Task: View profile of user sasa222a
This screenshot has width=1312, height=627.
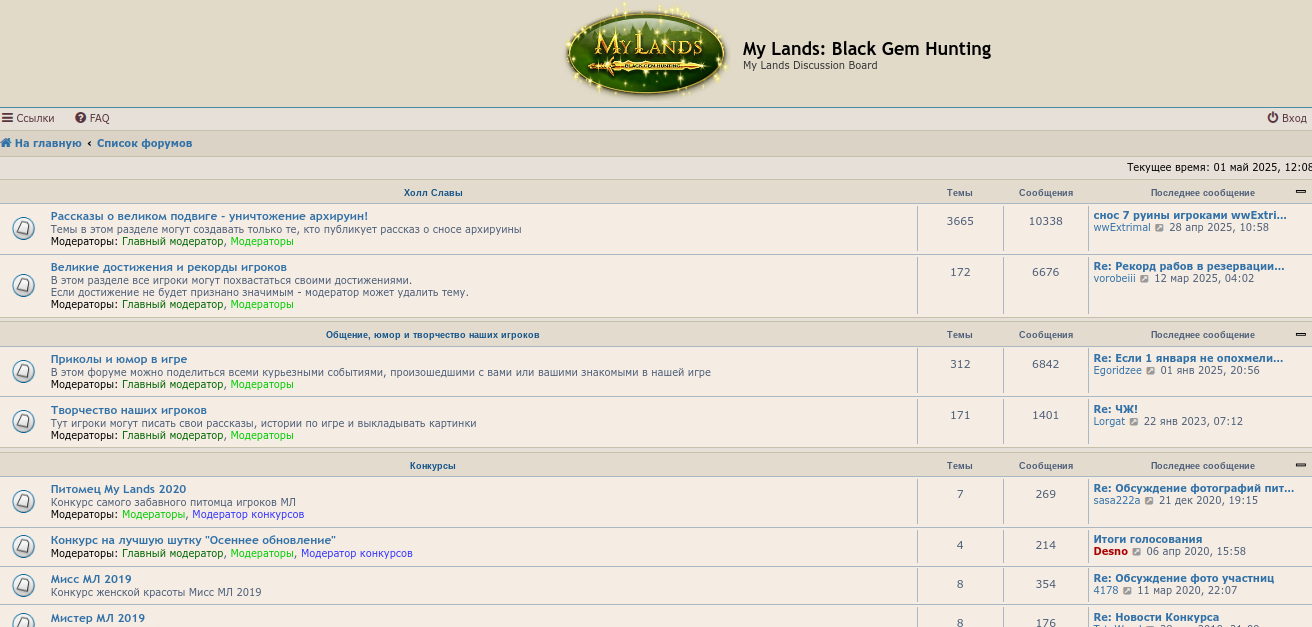Action: coord(1117,501)
